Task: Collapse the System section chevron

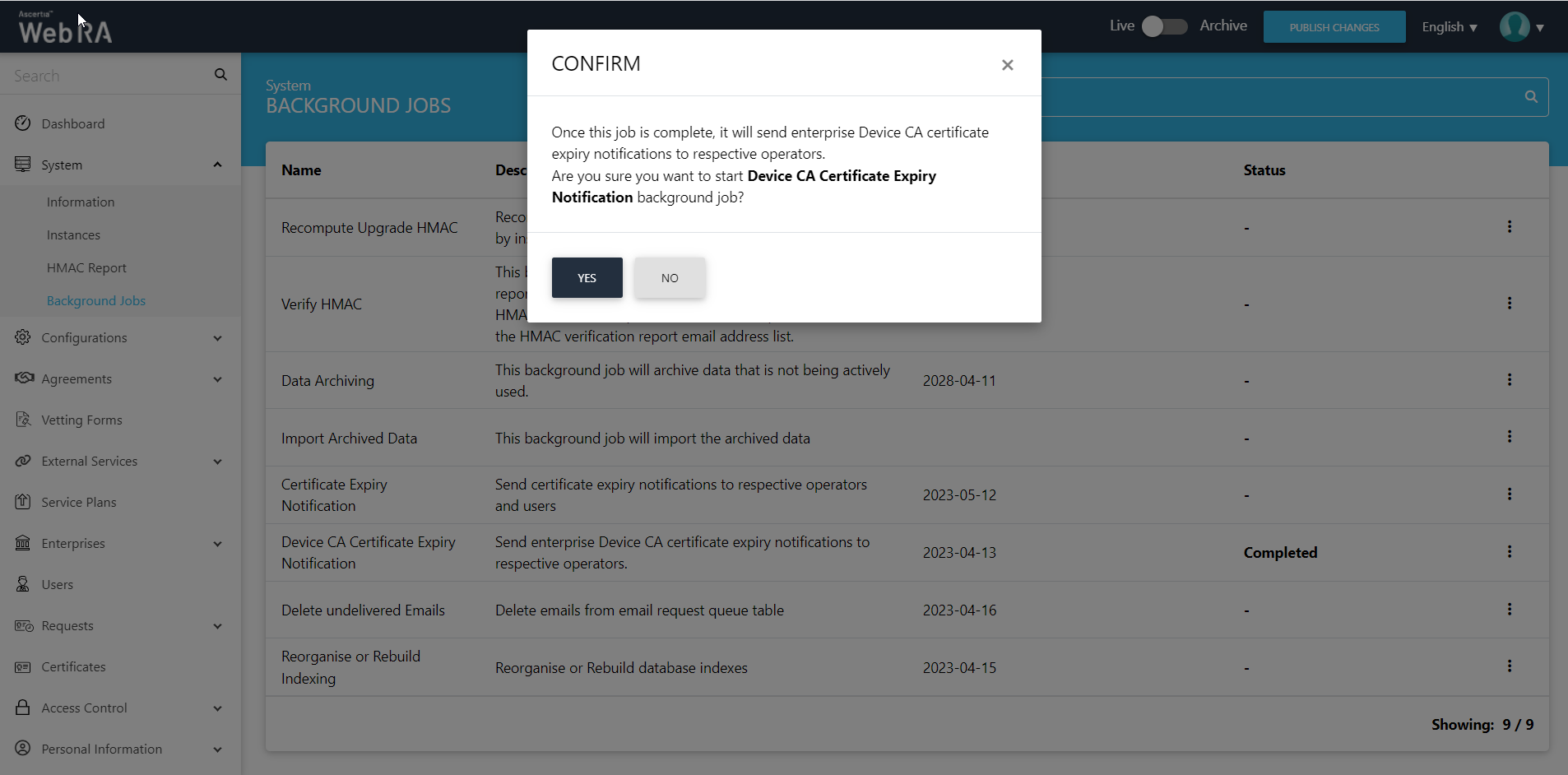Action: (x=217, y=165)
